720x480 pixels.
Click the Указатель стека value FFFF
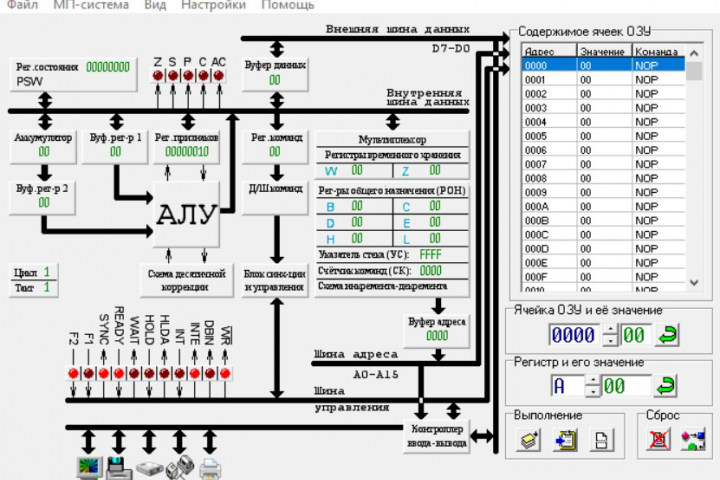430,254
